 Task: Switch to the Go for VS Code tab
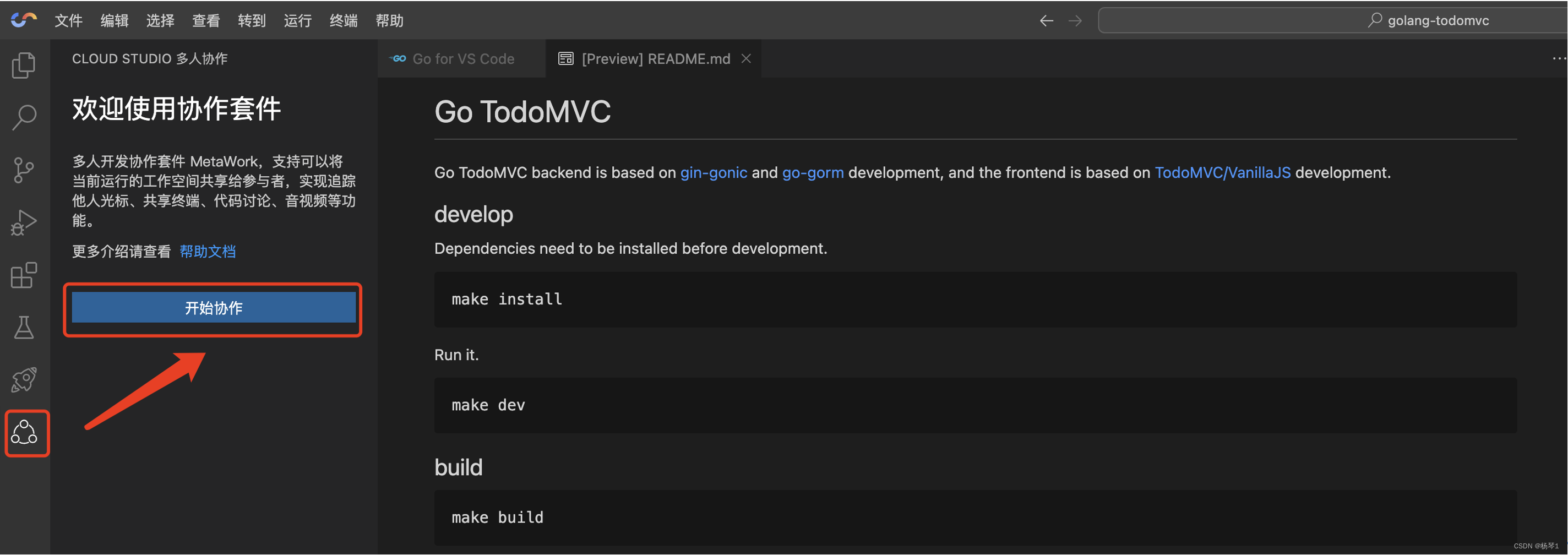[461, 58]
